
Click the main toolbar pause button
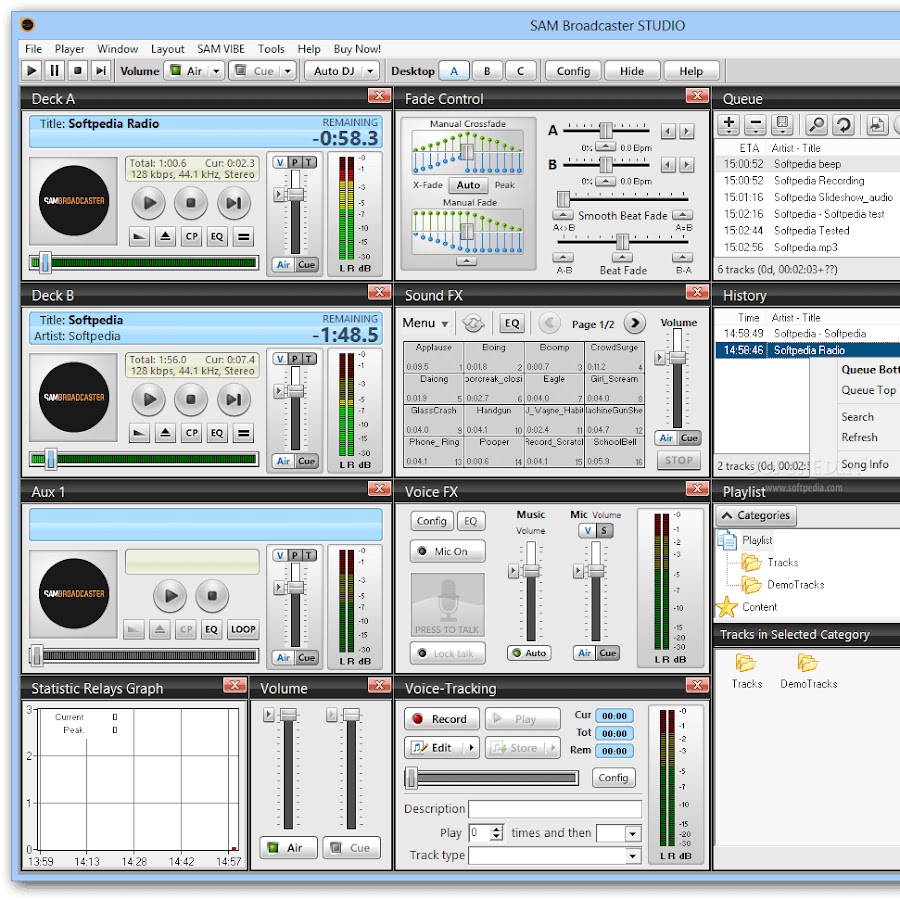[x=55, y=71]
